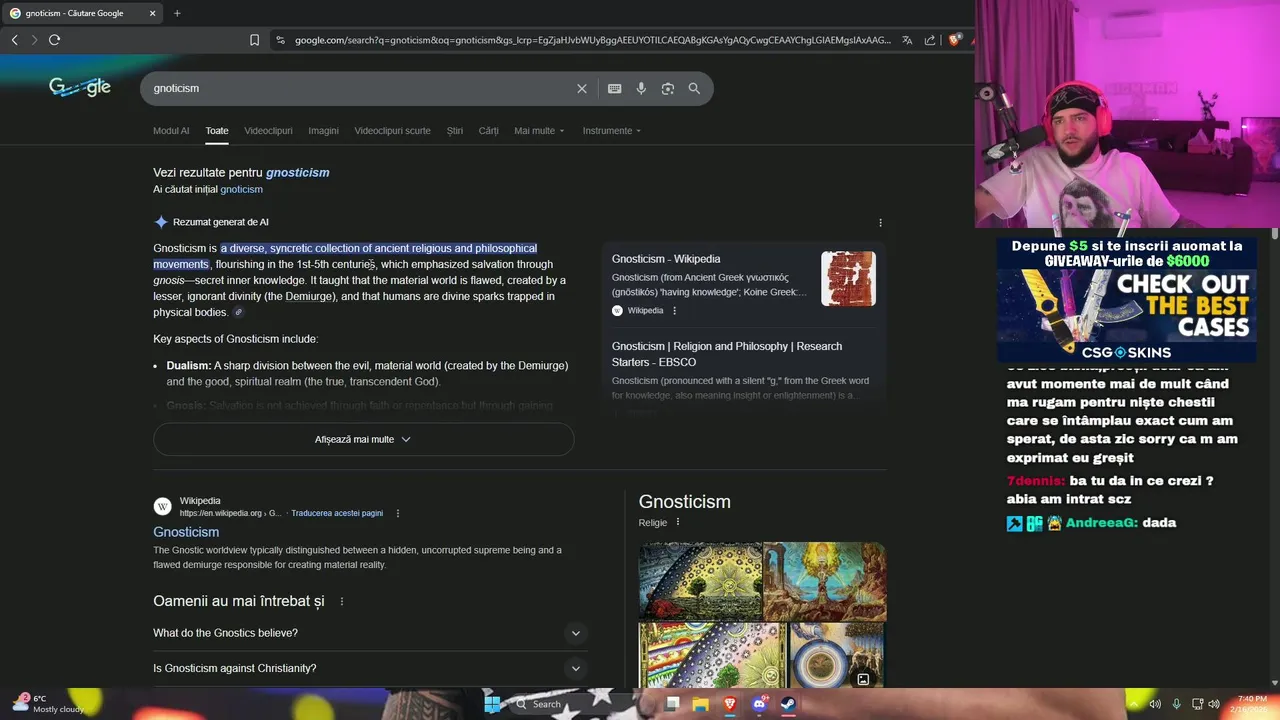Search by image with Google Lens icon
Viewport: 1280px width, 720px height.
[x=668, y=88]
